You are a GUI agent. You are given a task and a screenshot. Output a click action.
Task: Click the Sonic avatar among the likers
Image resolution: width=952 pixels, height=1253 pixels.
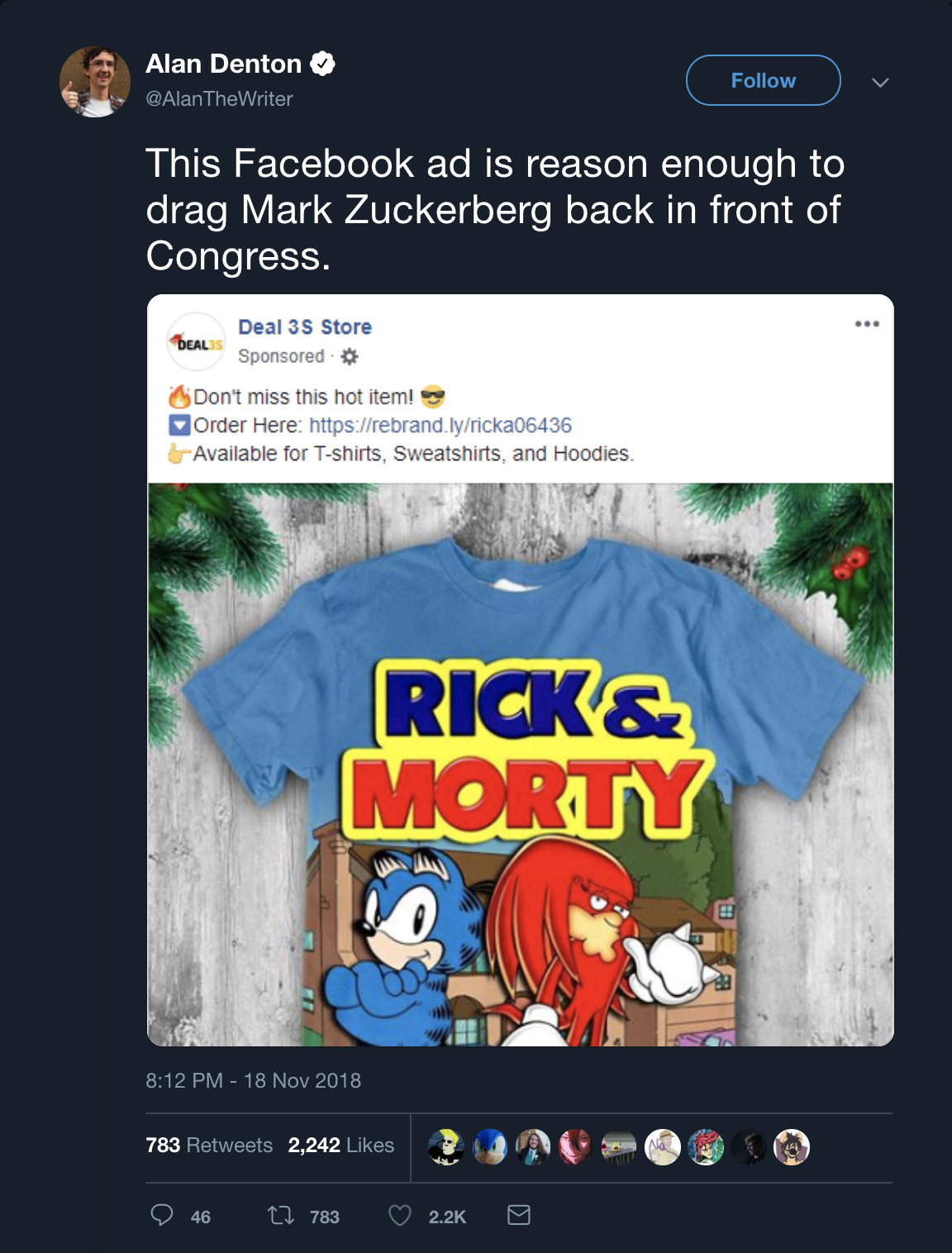point(492,1147)
